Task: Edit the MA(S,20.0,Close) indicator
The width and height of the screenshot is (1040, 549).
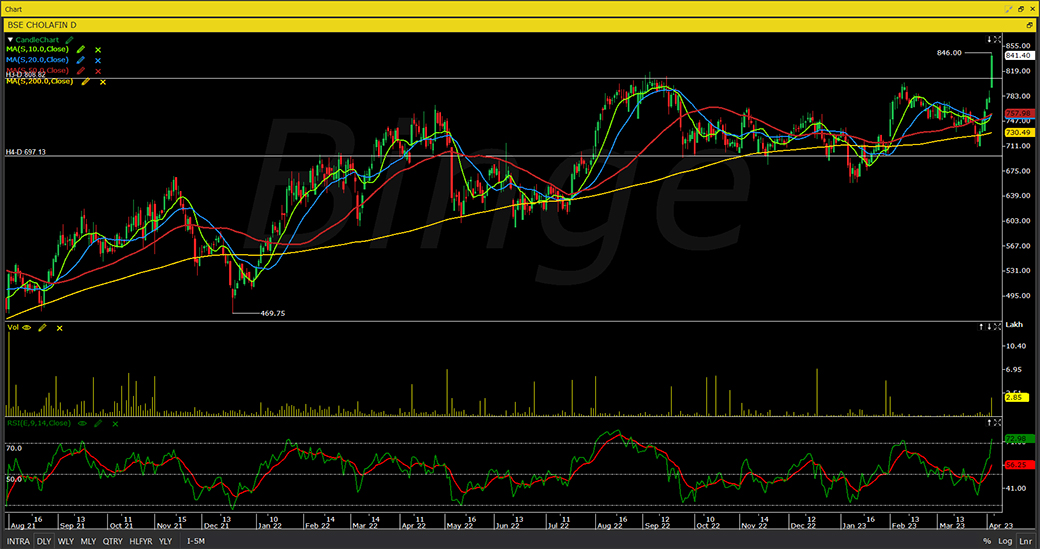Action: (x=80, y=60)
